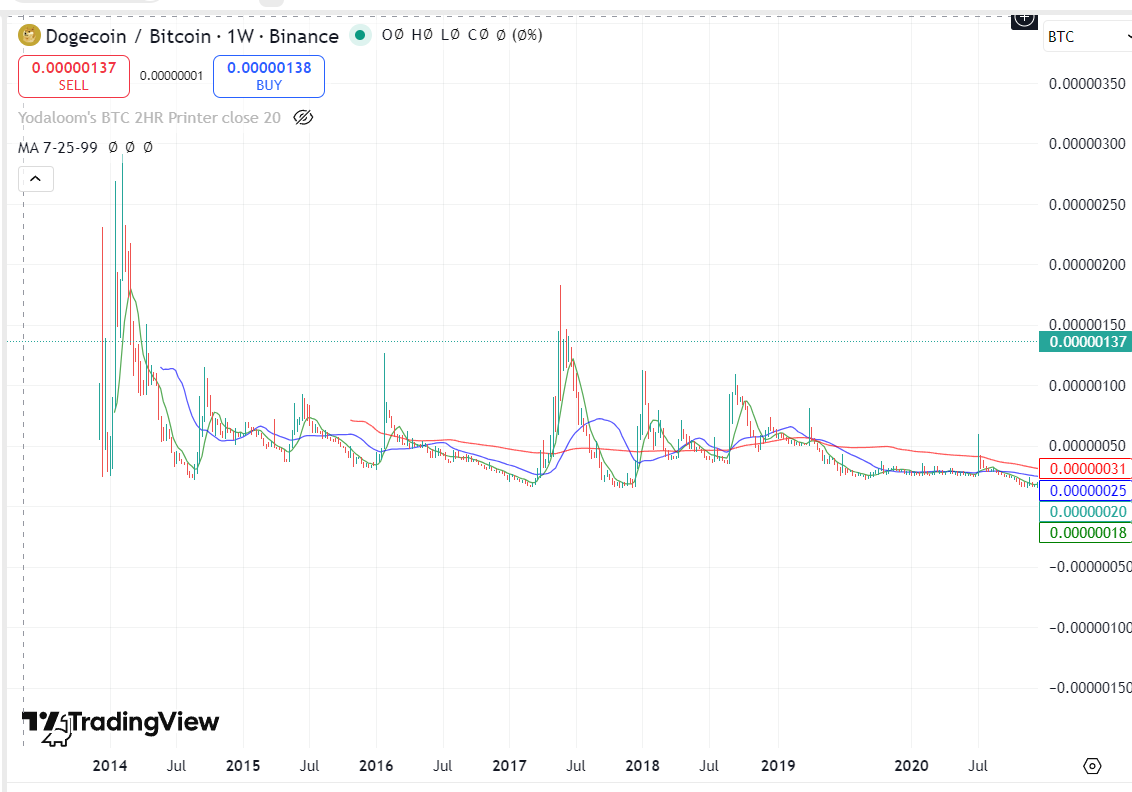Viewport: 1132px width, 792px height.
Task: Click price axis label 0.00000050
Action: pyautogui.click(x=1087, y=445)
